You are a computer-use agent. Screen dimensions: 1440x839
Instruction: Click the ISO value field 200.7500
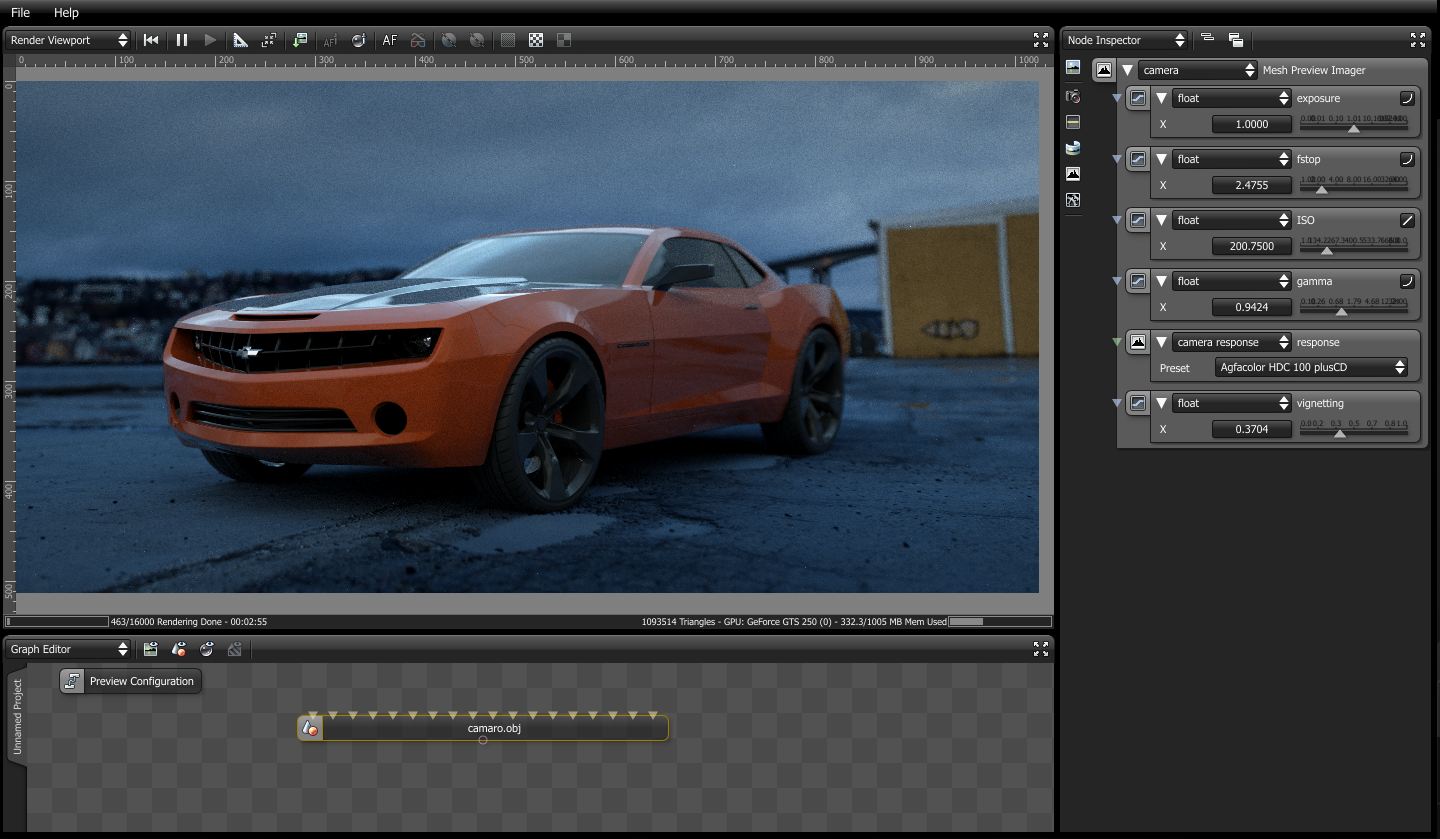[1252, 246]
